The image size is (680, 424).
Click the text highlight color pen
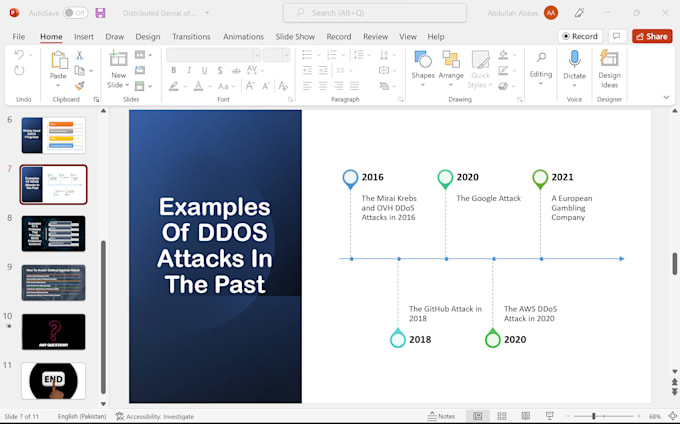point(174,86)
